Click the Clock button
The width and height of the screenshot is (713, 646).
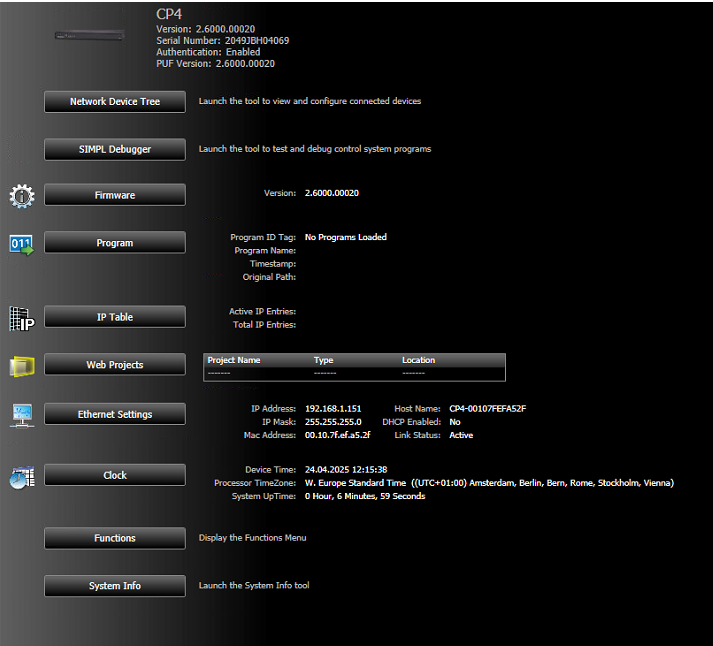point(115,475)
